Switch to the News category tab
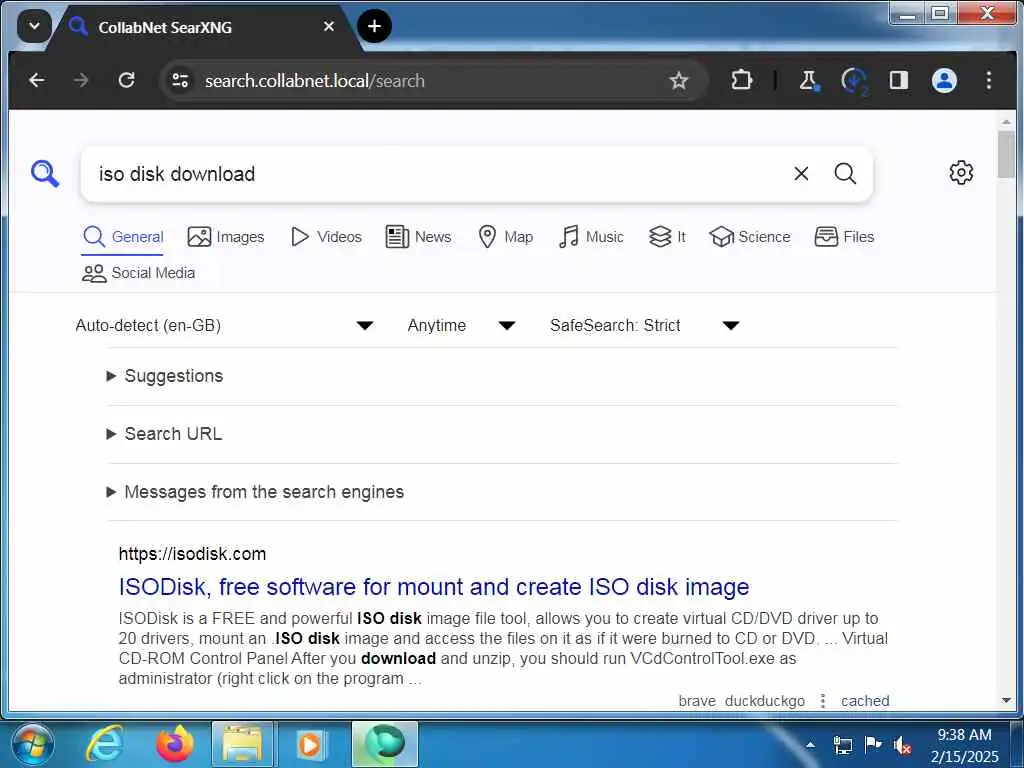 pos(418,236)
